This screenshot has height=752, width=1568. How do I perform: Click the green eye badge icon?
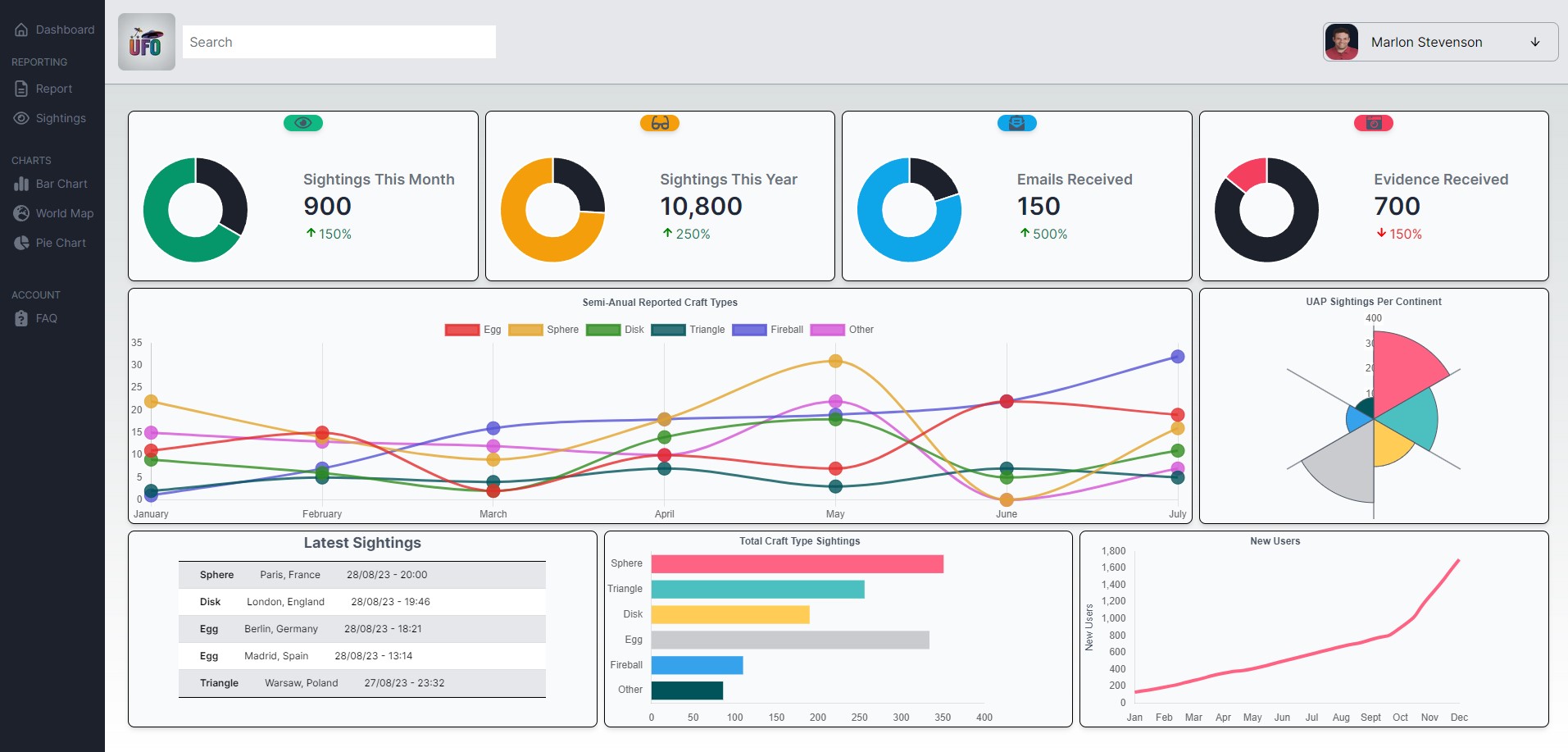click(302, 123)
